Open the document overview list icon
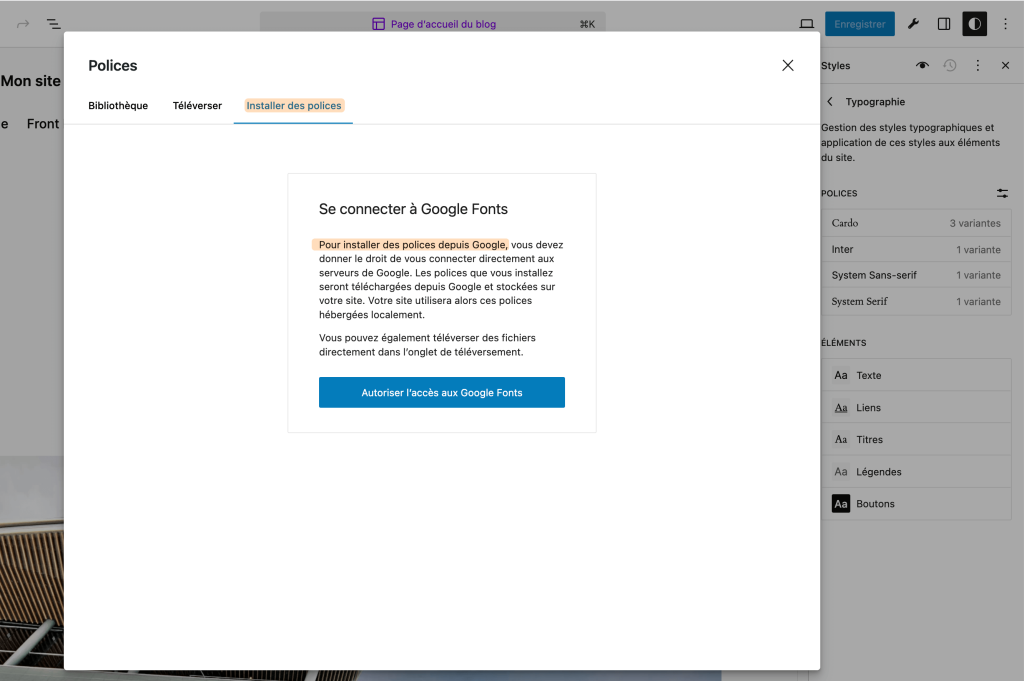The image size is (1024, 681). (54, 24)
